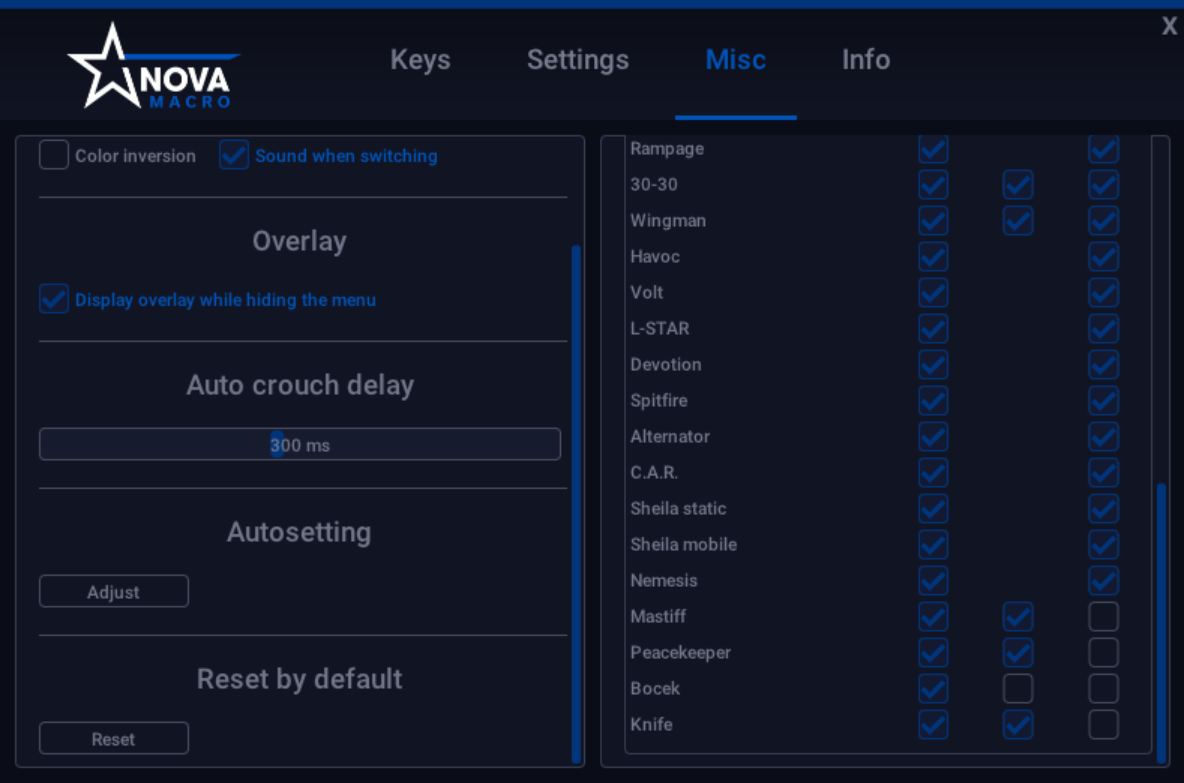Toggle the first Devotion checkbox
Viewport: 1184px width, 783px height.
(933, 365)
